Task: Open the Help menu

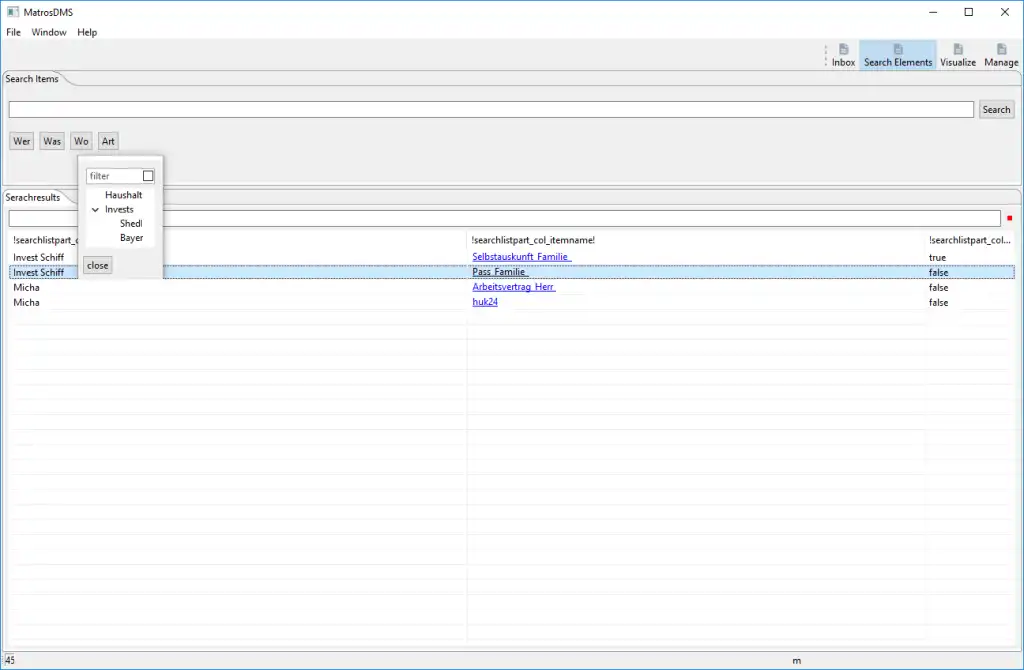Action: (x=87, y=32)
